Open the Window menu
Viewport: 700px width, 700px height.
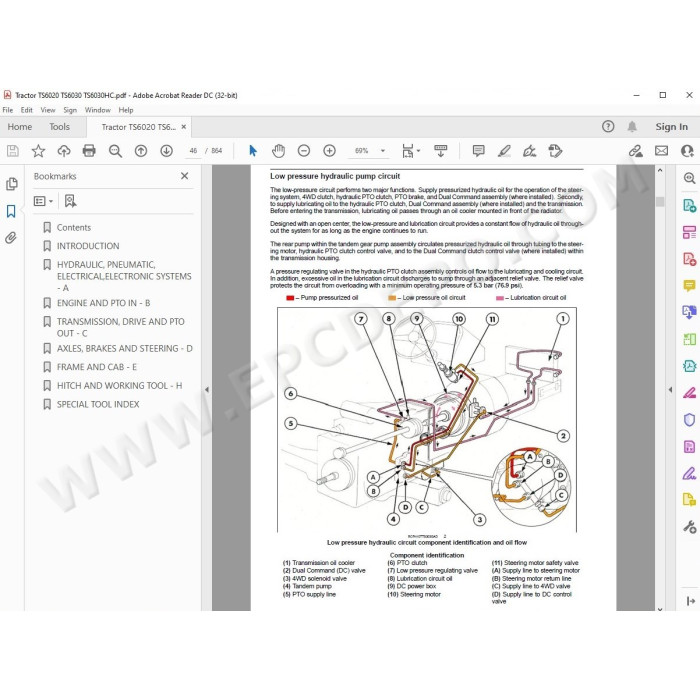coord(97,110)
